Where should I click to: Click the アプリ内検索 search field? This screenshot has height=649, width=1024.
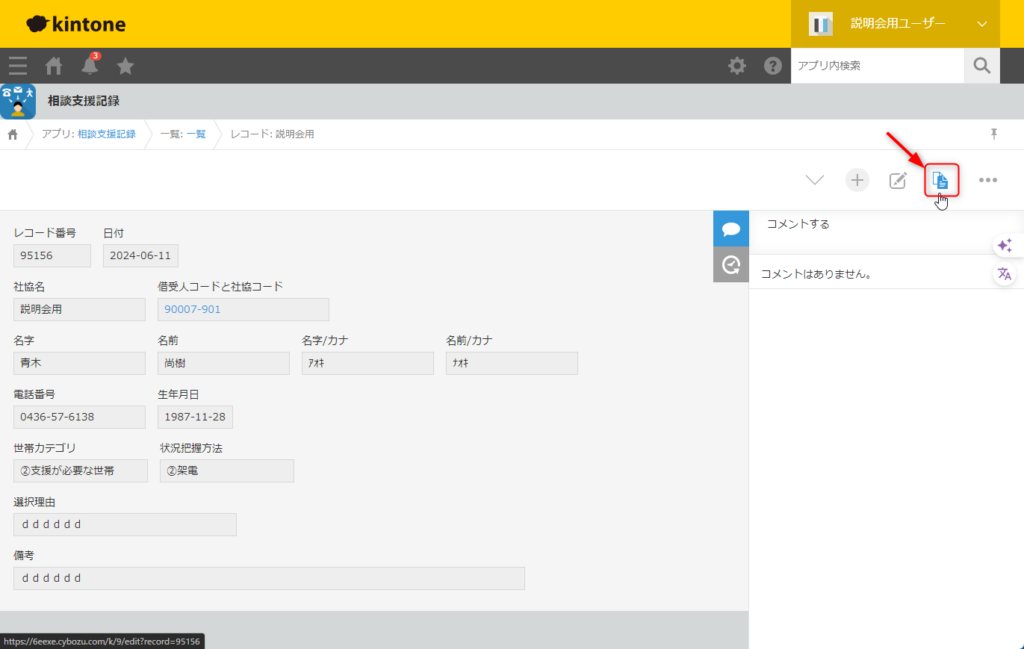tap(877, 66)
